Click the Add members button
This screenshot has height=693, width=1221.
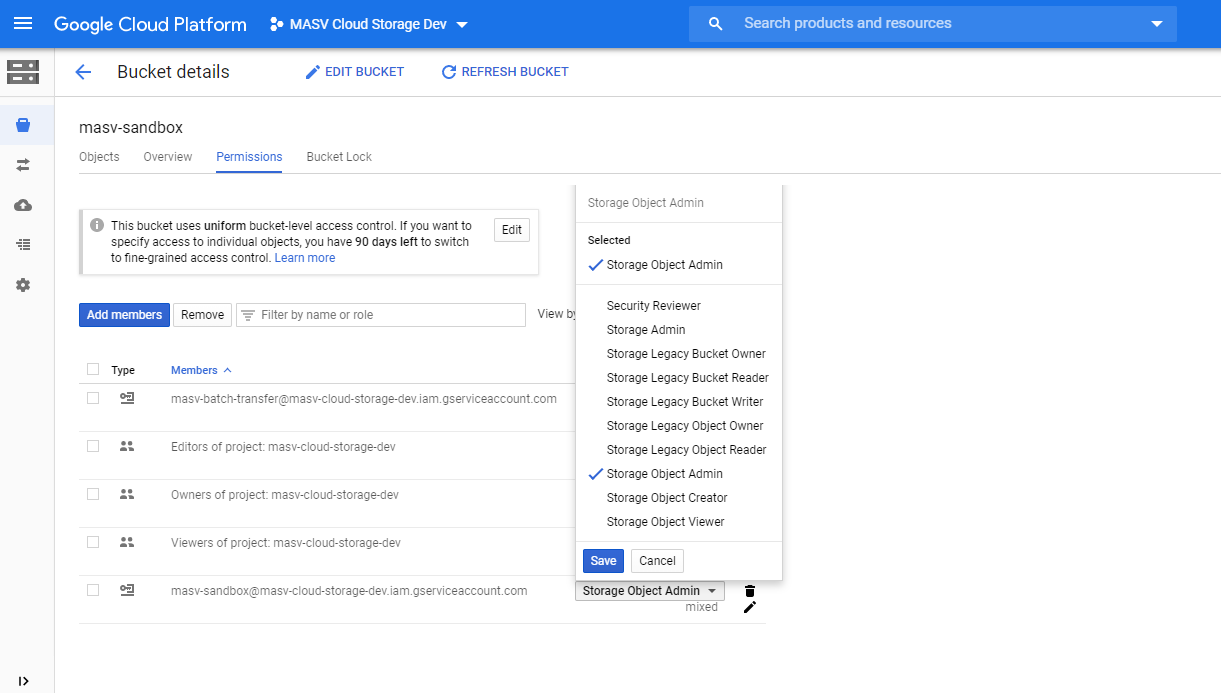click(124, 315)
